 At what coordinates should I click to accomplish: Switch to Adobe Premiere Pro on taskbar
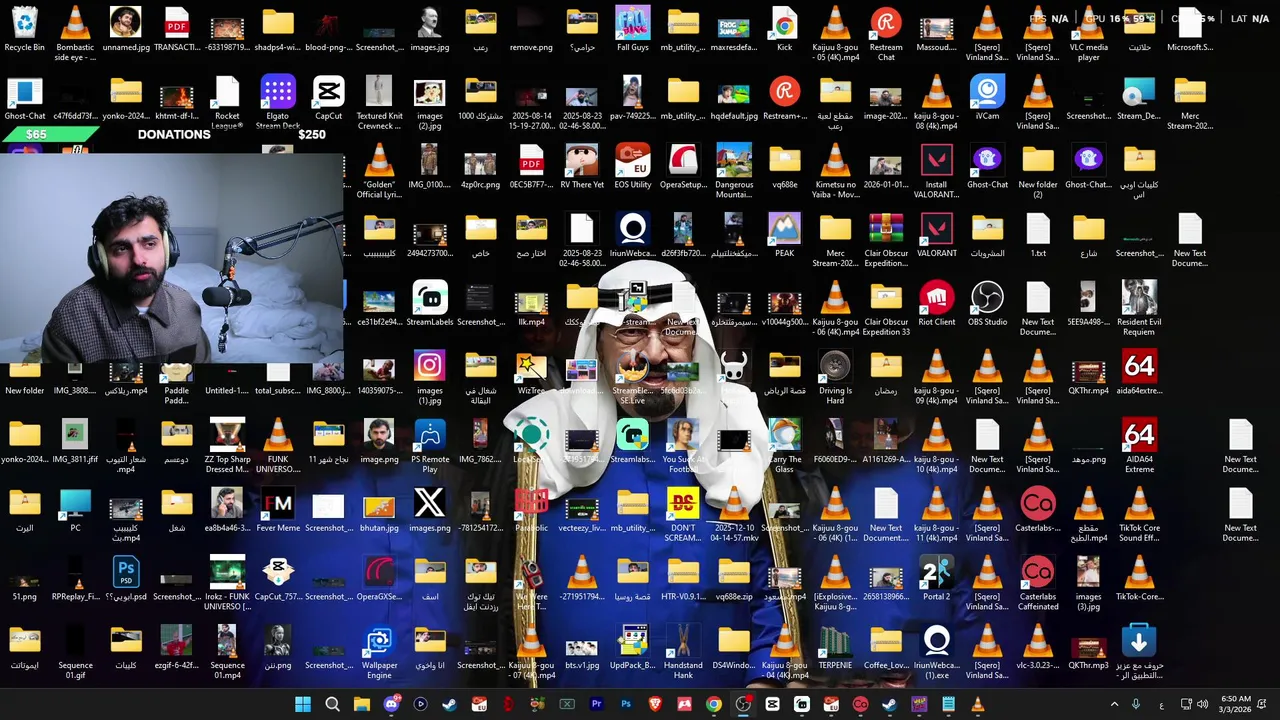point(596,705)
